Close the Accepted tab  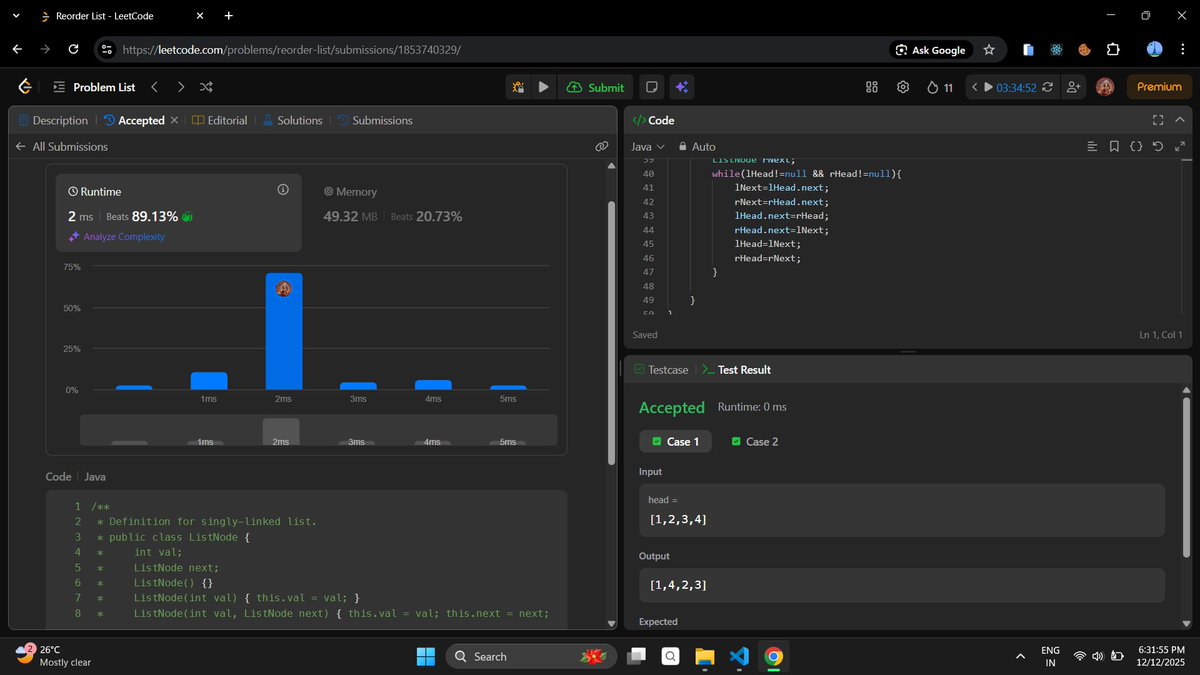pos(174,120)
